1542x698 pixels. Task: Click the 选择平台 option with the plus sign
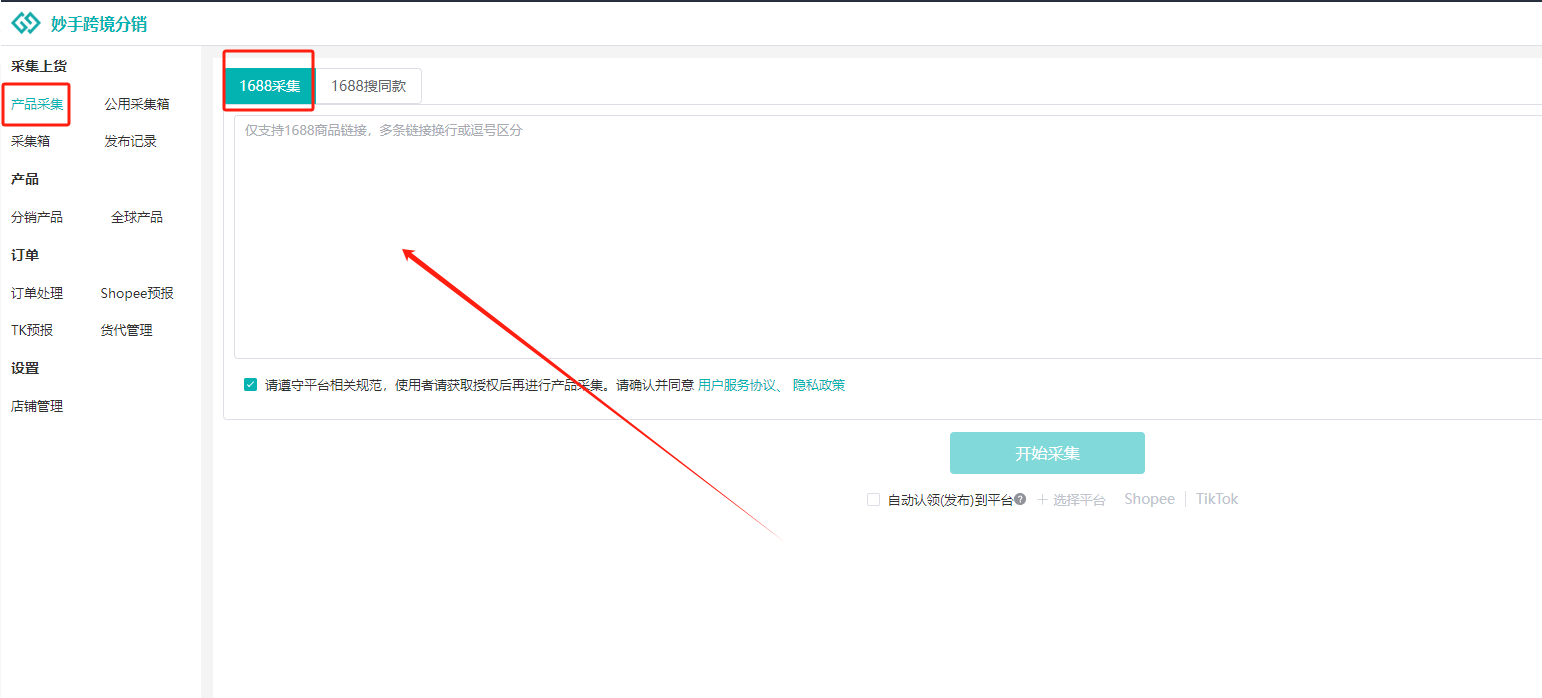click(1071, 499)
